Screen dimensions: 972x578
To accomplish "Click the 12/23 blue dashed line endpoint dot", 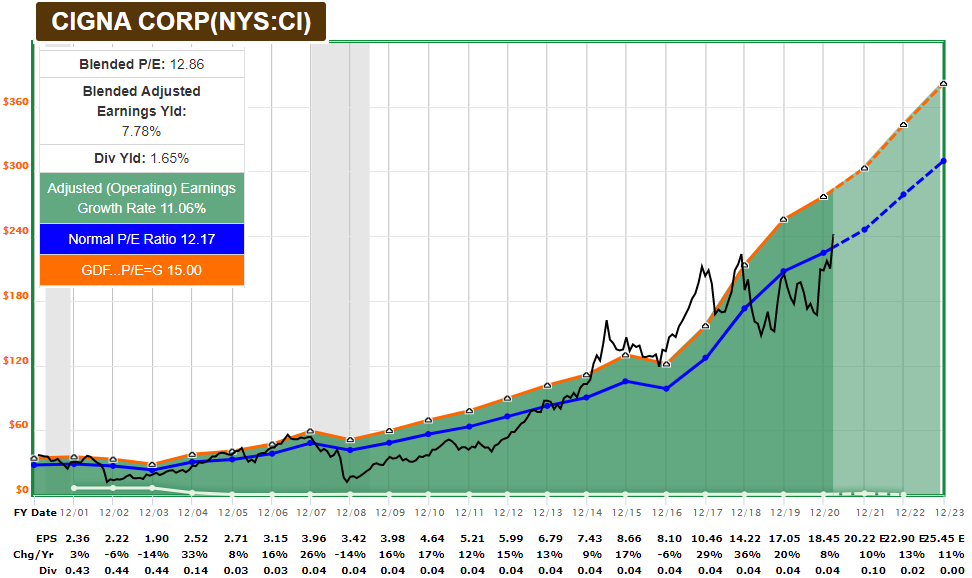I will 943,161.
